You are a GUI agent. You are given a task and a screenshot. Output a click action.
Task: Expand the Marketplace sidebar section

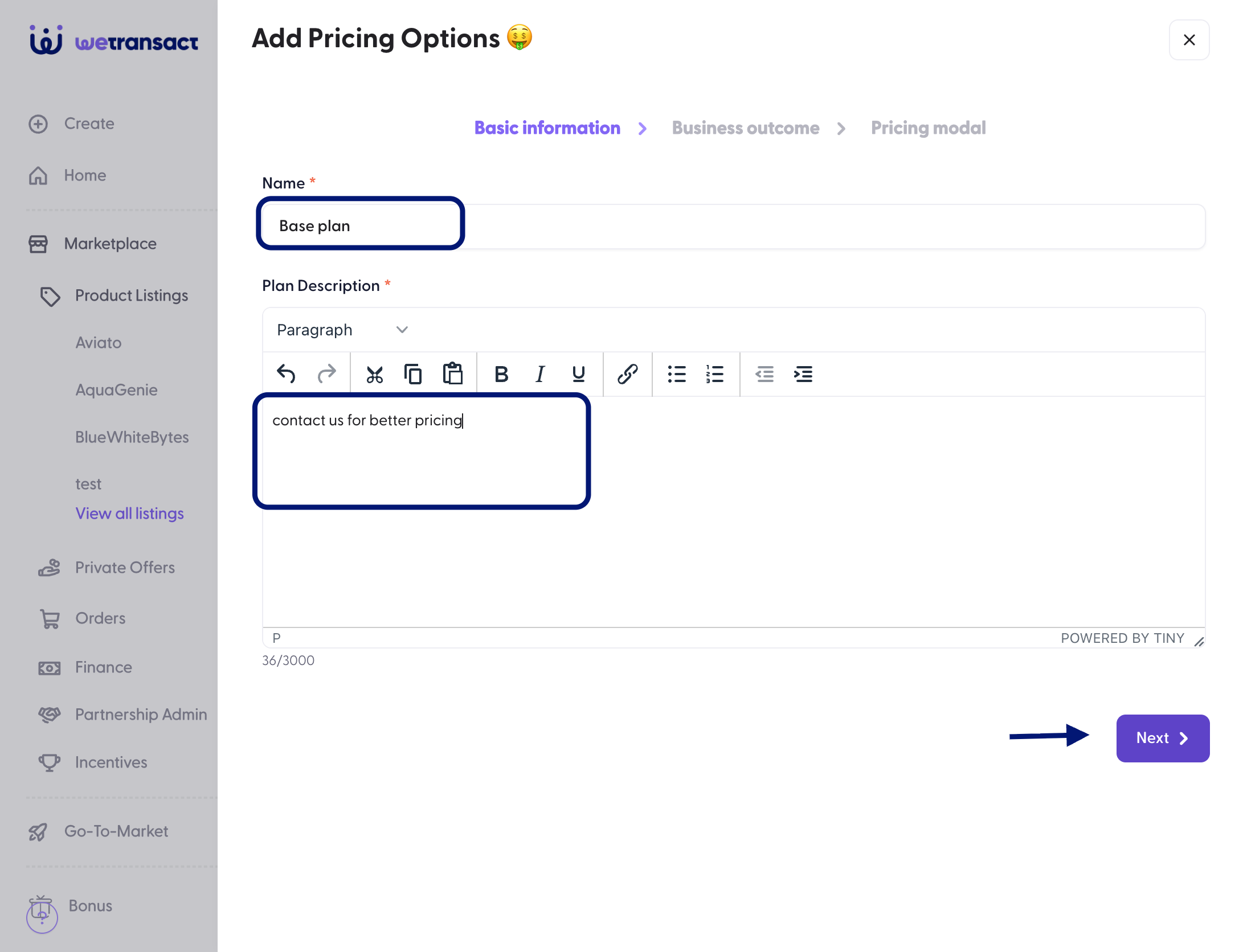[110, 244]
